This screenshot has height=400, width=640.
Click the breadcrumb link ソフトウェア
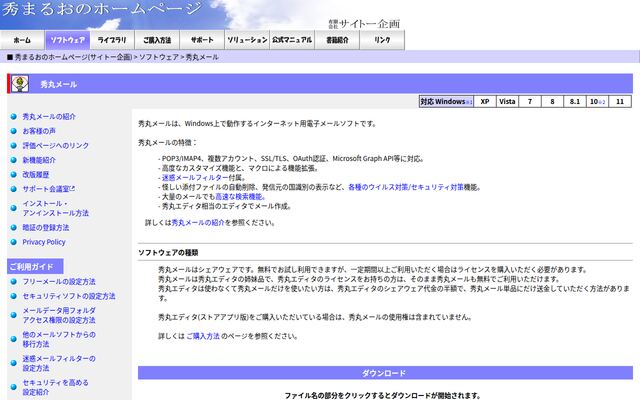159,57
